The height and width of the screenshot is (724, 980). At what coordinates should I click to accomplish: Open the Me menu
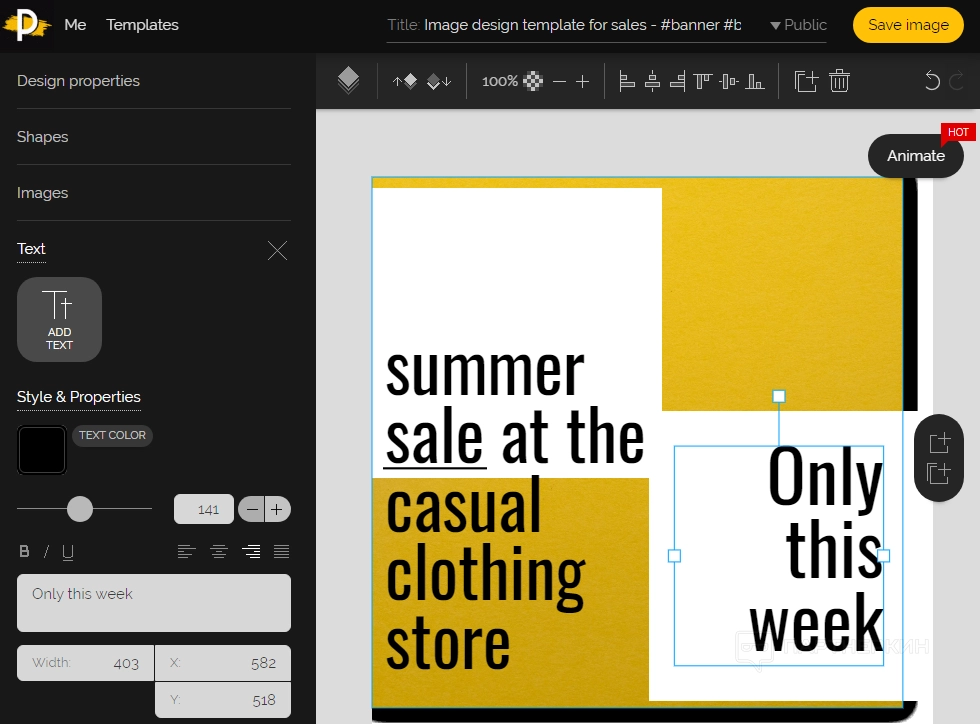coord(75,25)
